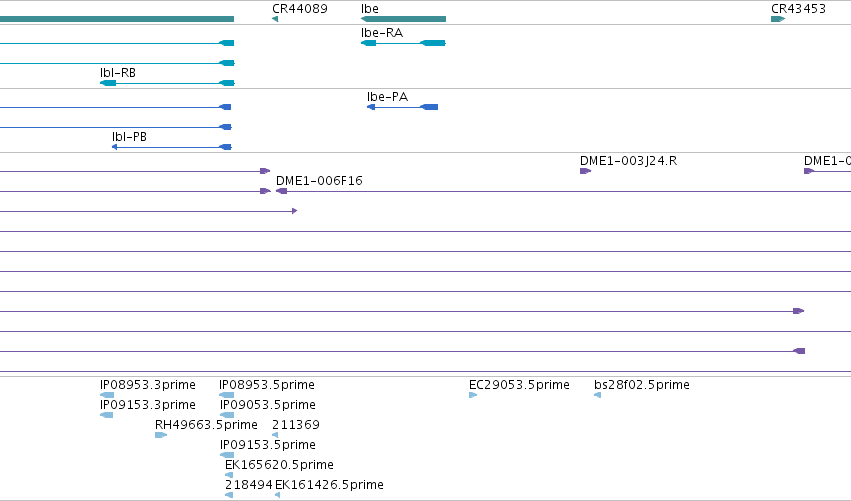Select the small glyph under 211369
This screenshot has width=851, height=501.
275,435
